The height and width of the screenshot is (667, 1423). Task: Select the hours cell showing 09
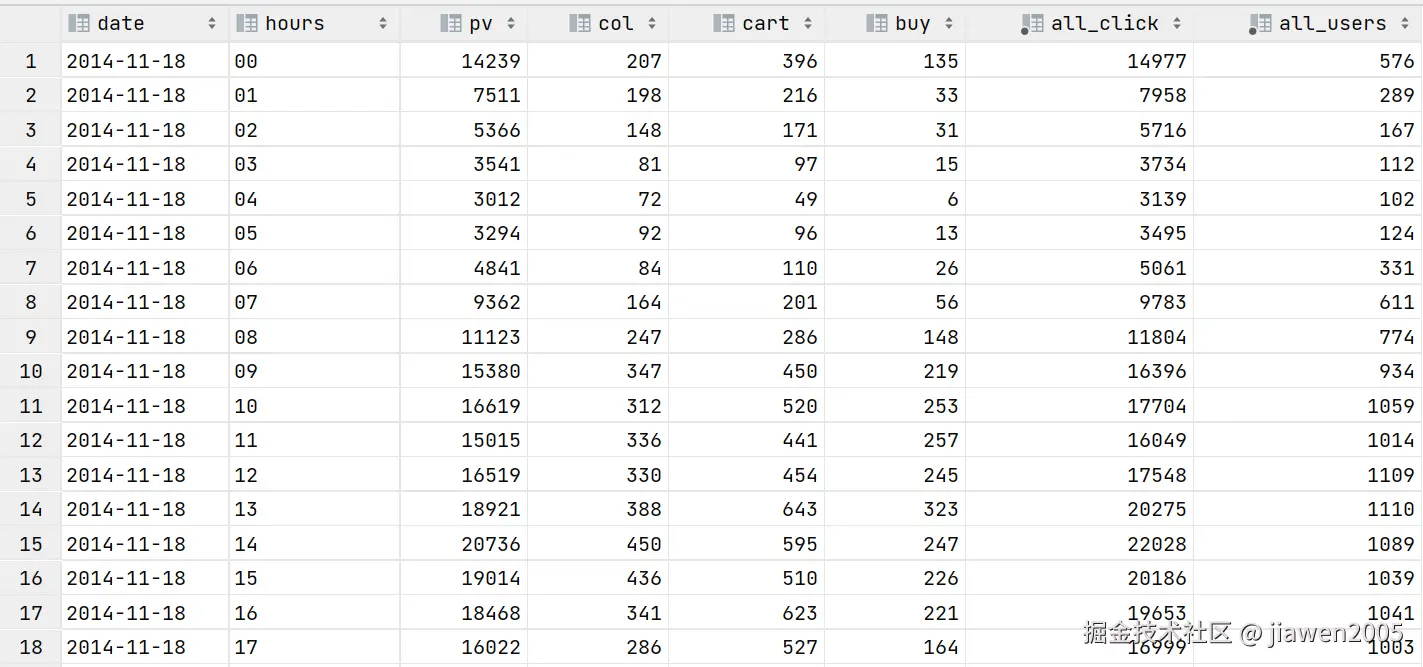pos(246,371)
